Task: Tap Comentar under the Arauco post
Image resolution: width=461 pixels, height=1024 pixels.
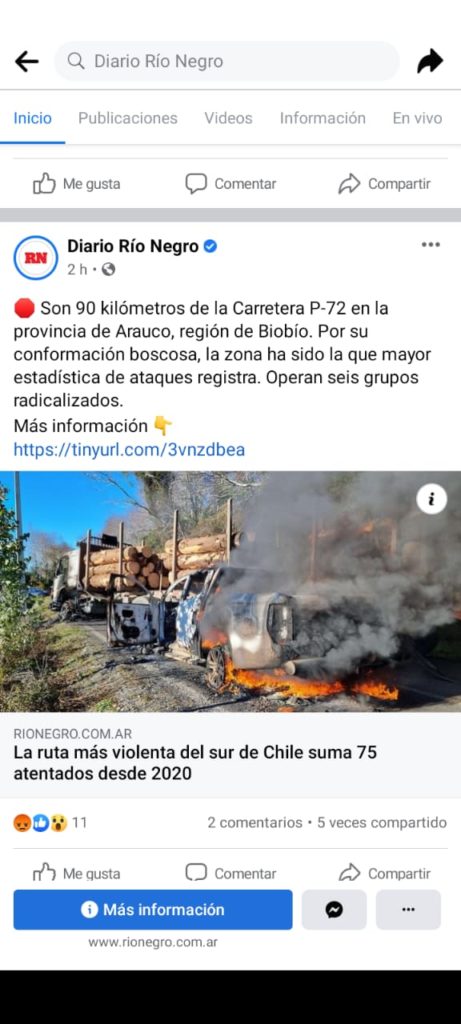Action: [x=230, y=873]
